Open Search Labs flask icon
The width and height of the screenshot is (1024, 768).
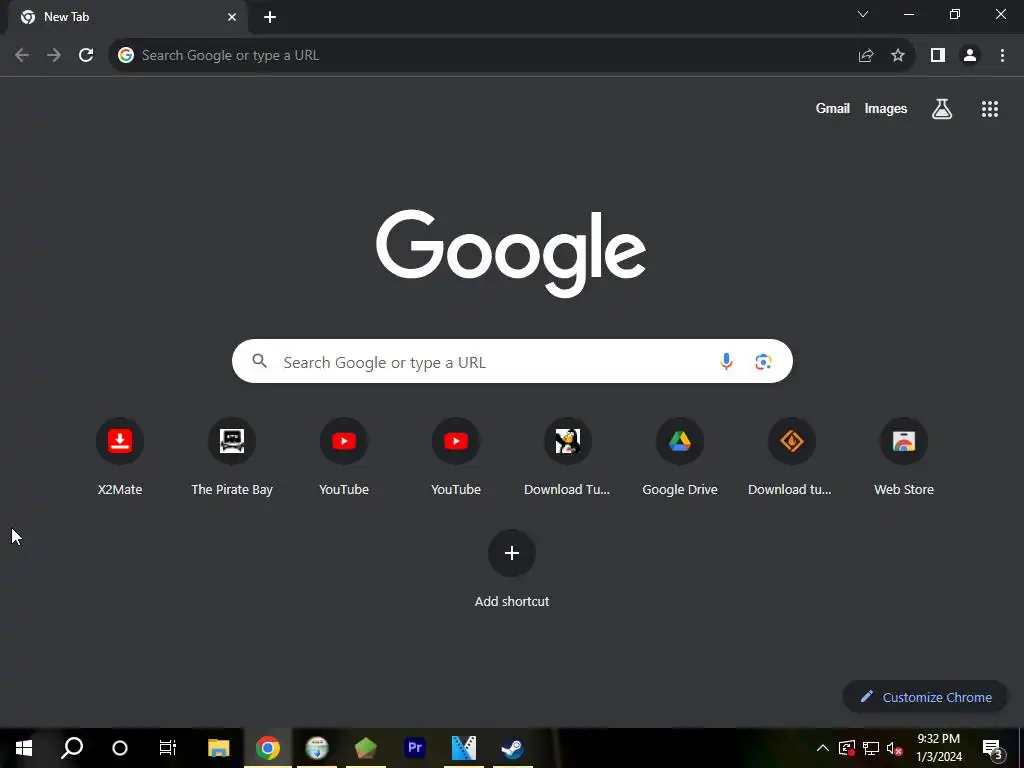[942, 109]
